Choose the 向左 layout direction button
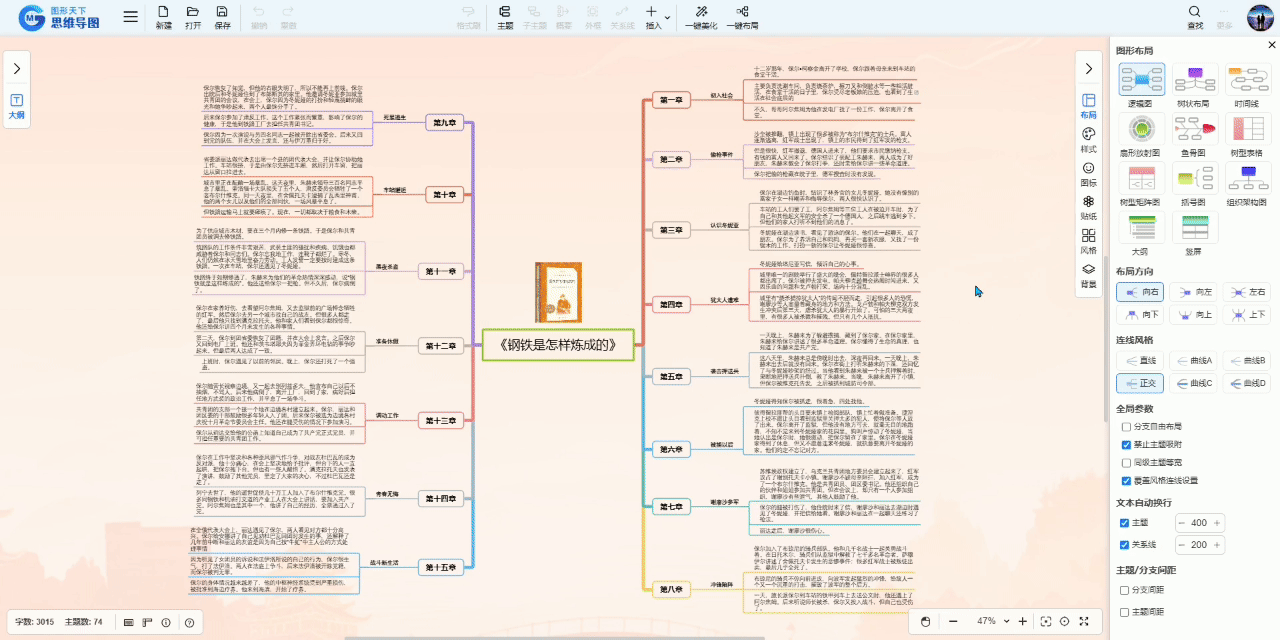The width and height of the screenshot is (1280, 640). [1193, 291]
